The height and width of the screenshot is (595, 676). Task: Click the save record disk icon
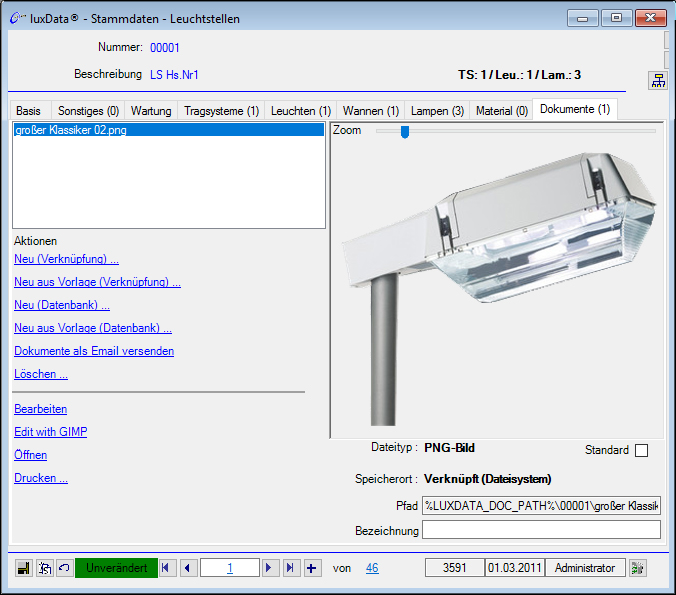pos(24,568)
